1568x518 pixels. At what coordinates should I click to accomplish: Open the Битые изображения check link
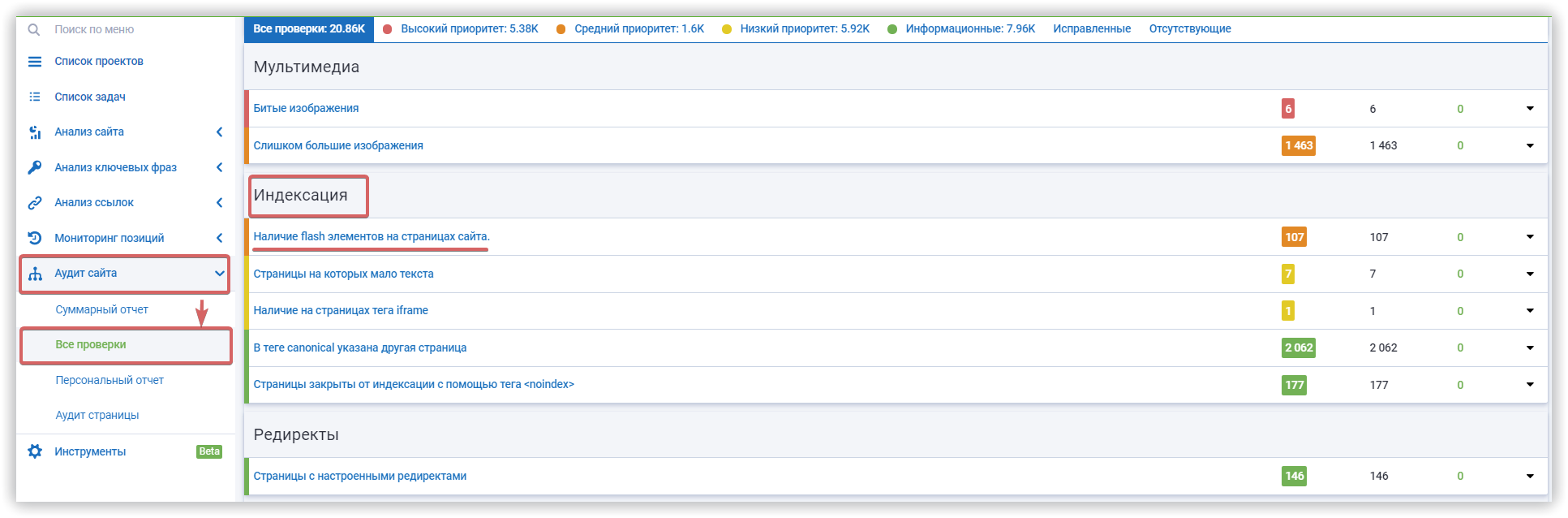306,109
